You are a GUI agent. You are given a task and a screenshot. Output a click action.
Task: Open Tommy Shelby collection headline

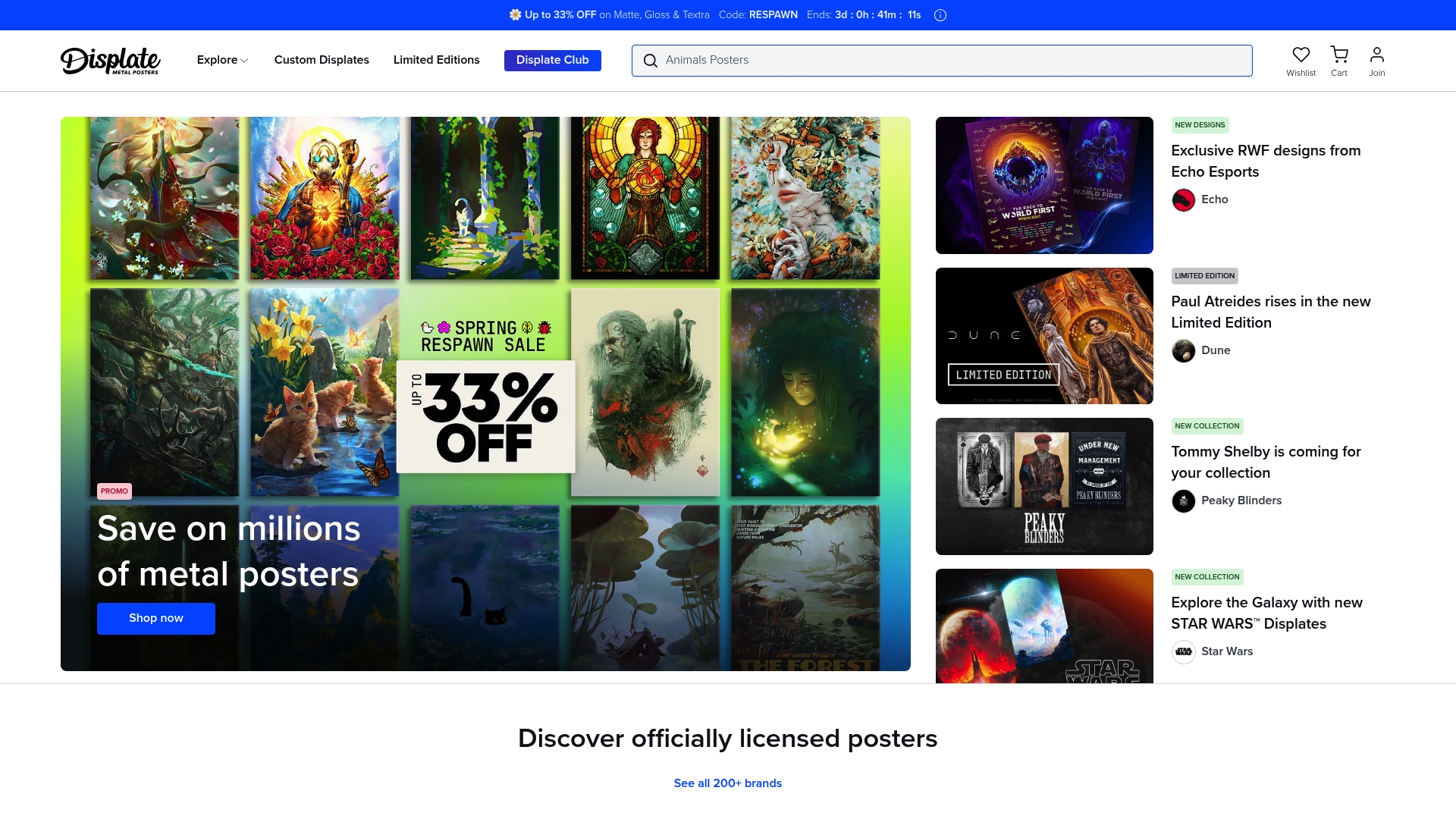[1266, 463]
